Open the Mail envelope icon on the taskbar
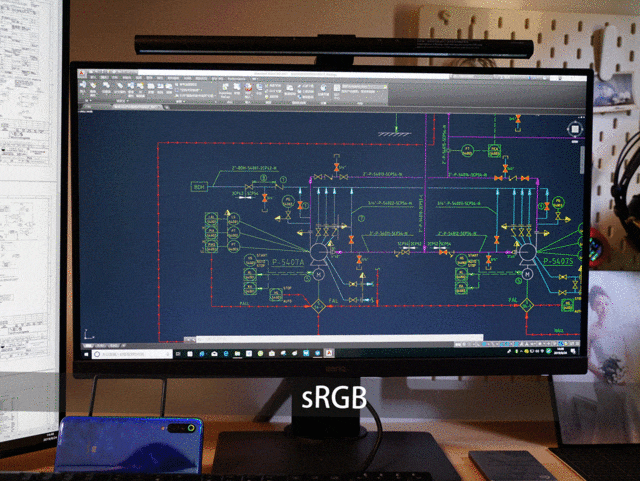 coord(214,354)
